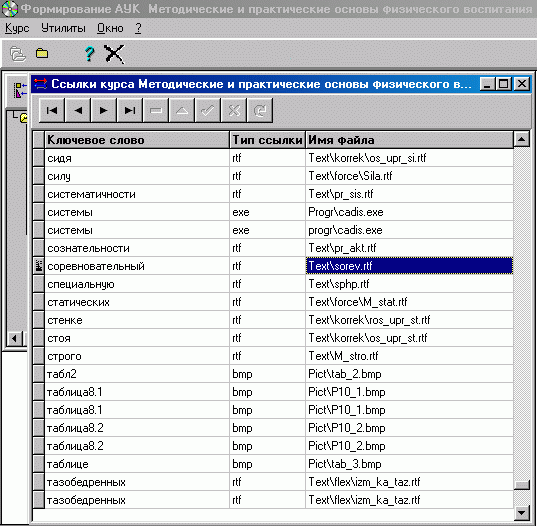This screenshot has width=537, height=526.
Task: Select the Text\sorev.rtf file name cell
Action: point(409,266)
